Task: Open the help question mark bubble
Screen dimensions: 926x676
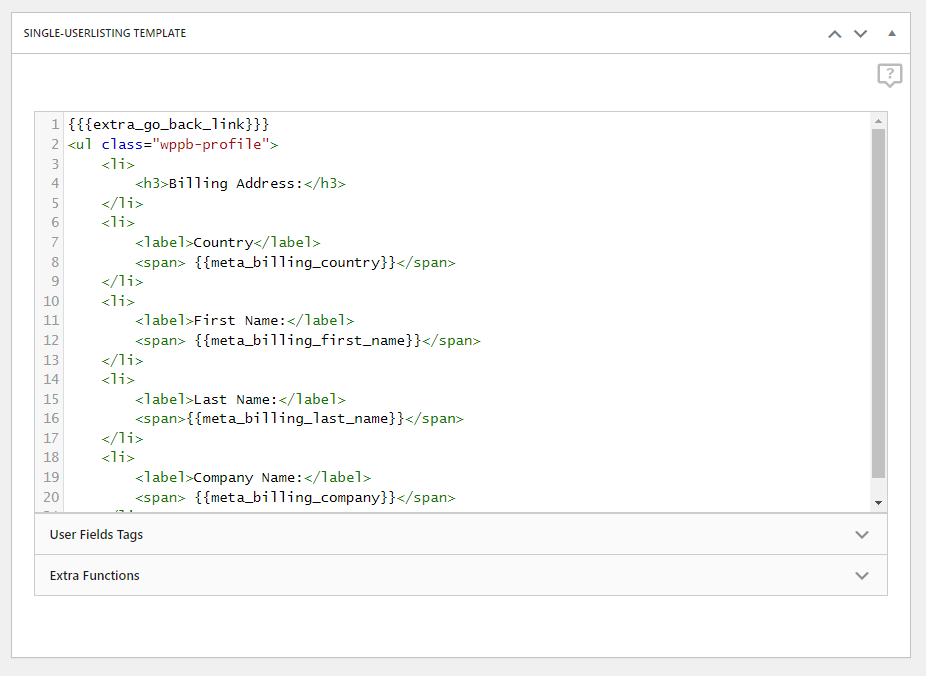Action: (x=889, y=75)
